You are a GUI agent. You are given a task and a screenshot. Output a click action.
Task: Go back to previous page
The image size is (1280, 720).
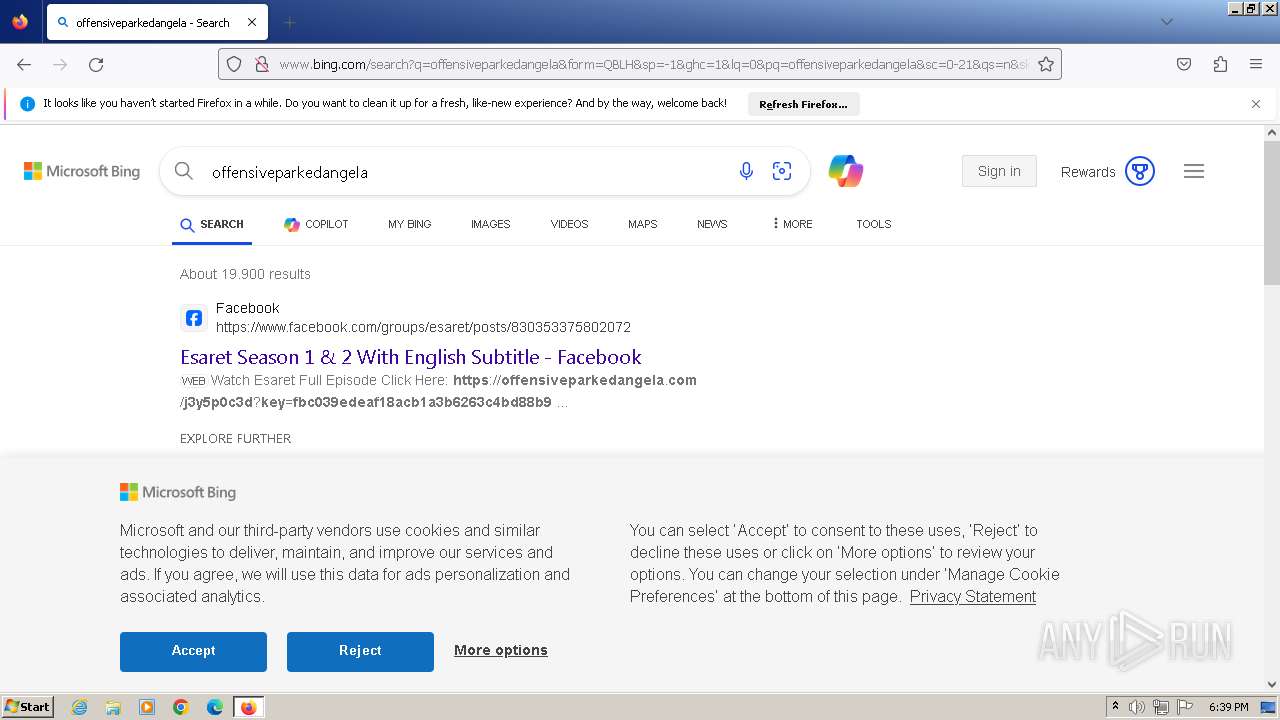pos(24,64)
